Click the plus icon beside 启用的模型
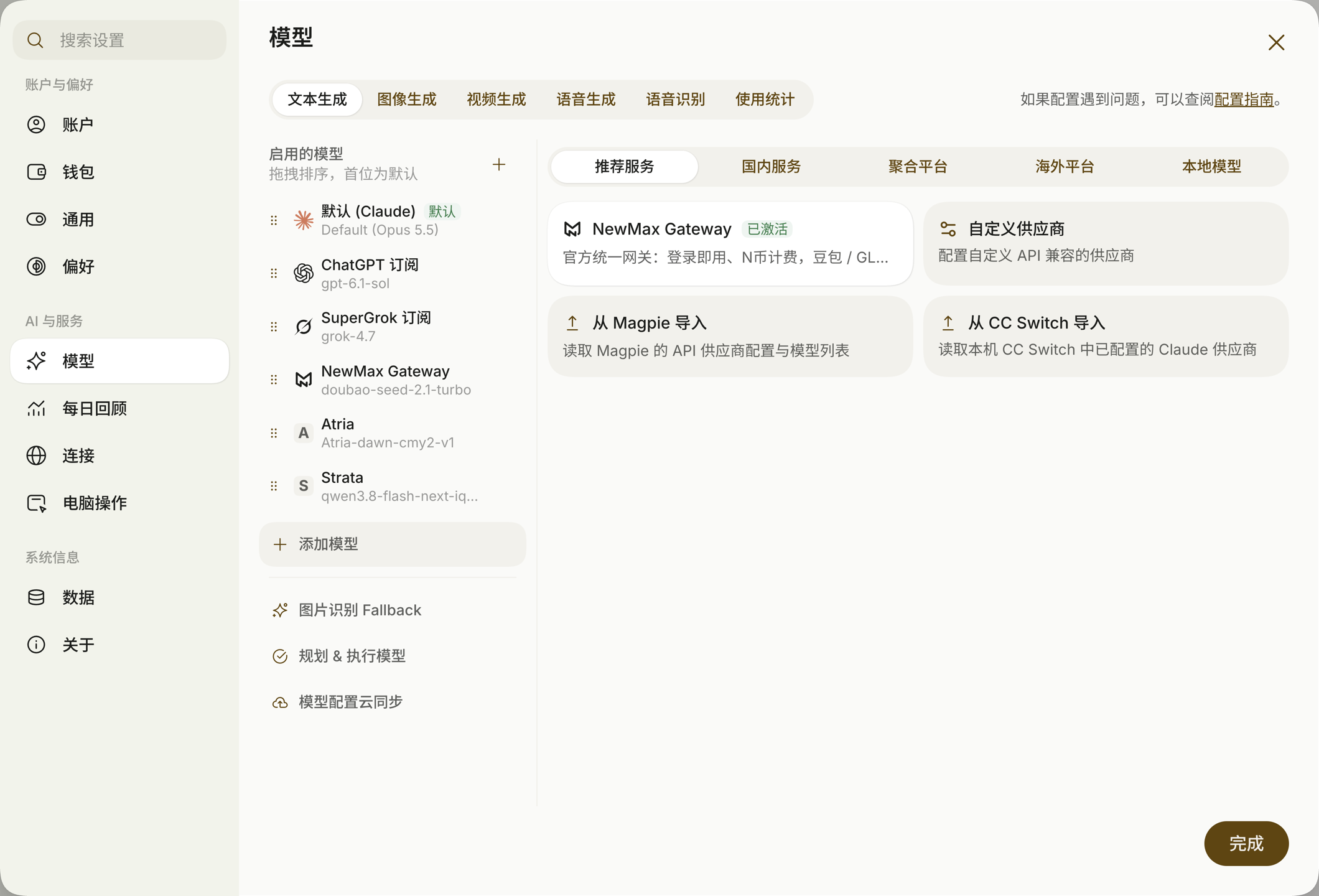Viewport: 1319px width, 896px height. (498, 164)
